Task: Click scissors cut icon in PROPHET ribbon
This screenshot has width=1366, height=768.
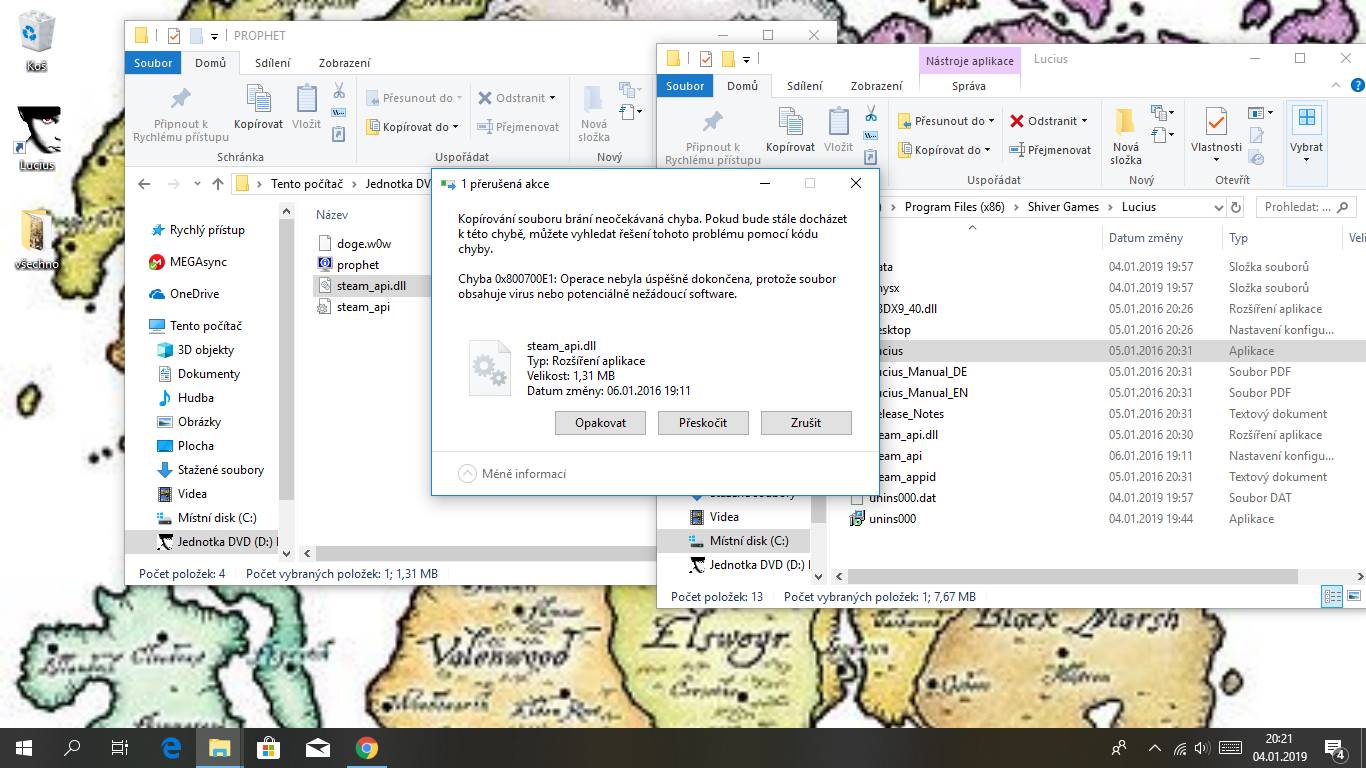Action: pos(339,91)
